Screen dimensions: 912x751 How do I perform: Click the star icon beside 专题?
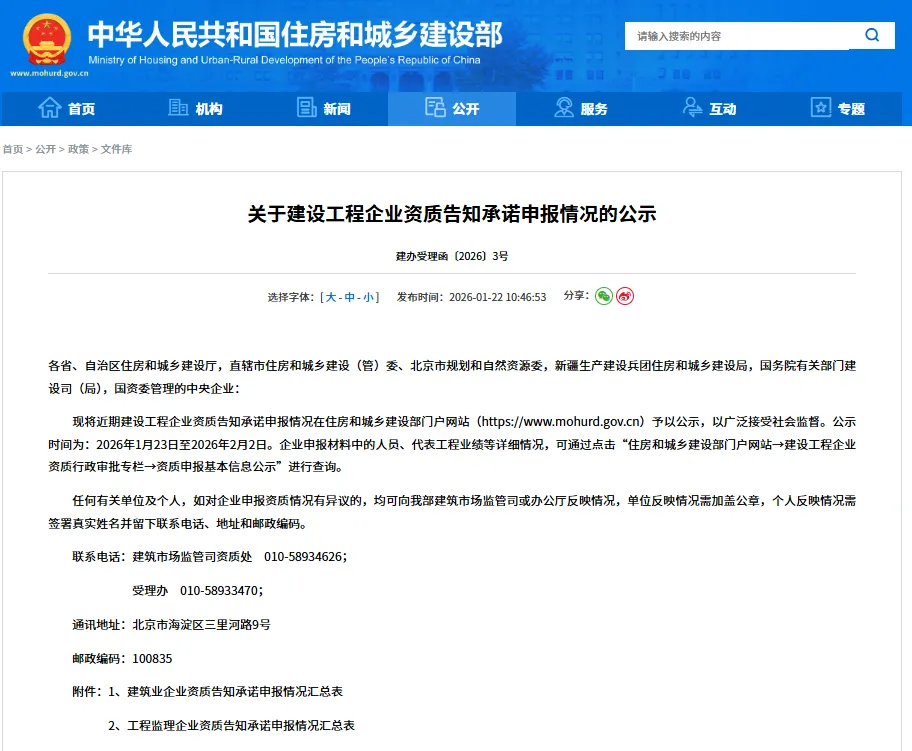click(x=821, y=108)
